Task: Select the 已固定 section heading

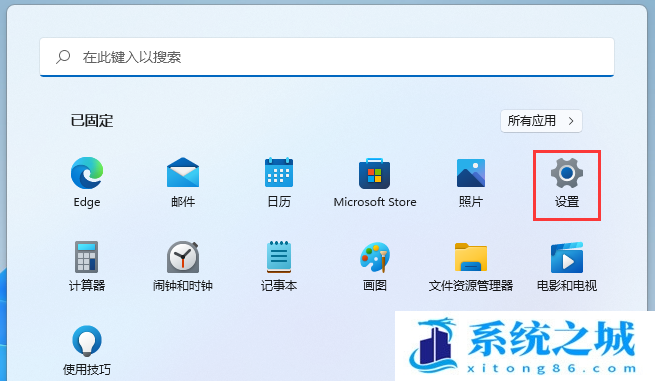Action: [92, 121]
